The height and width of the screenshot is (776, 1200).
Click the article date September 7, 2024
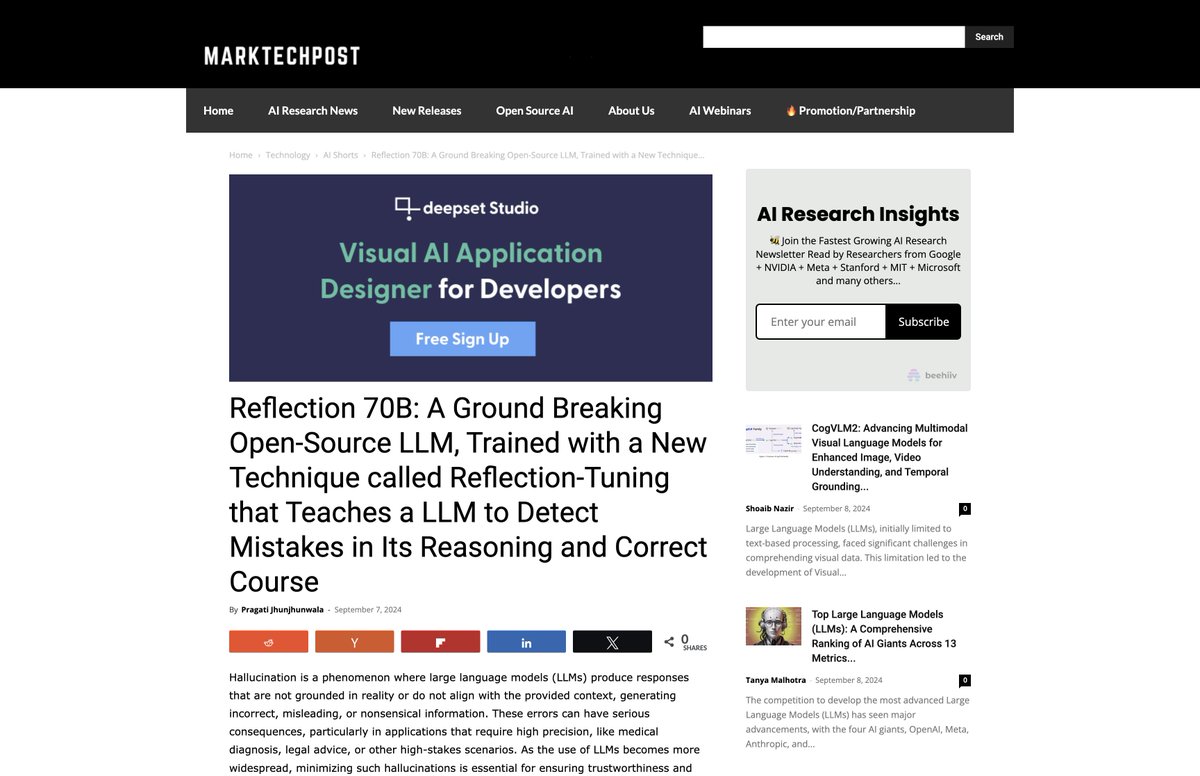click(x=368, y=610)
